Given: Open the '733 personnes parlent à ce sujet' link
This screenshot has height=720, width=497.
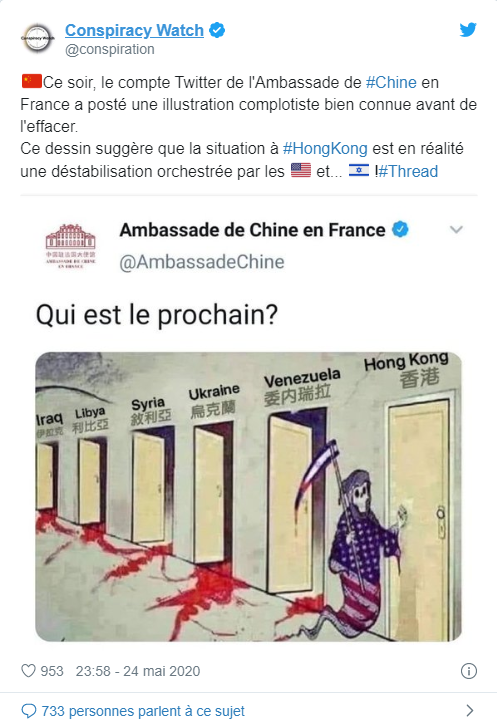Looking at the screenshot, I should [x=143, y=711].
